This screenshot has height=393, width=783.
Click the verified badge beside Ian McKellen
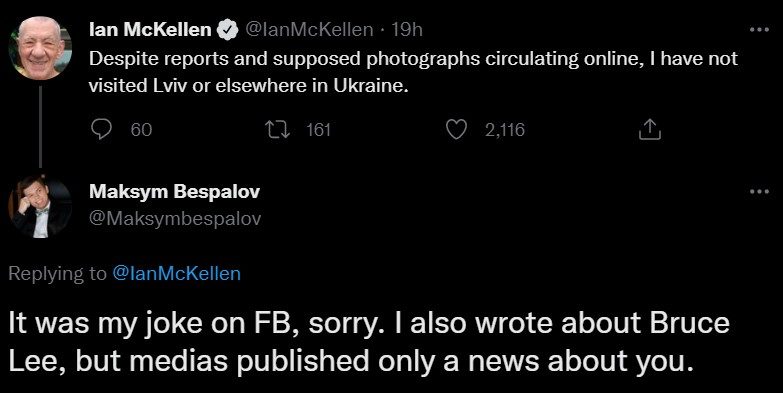coord(228,30)
